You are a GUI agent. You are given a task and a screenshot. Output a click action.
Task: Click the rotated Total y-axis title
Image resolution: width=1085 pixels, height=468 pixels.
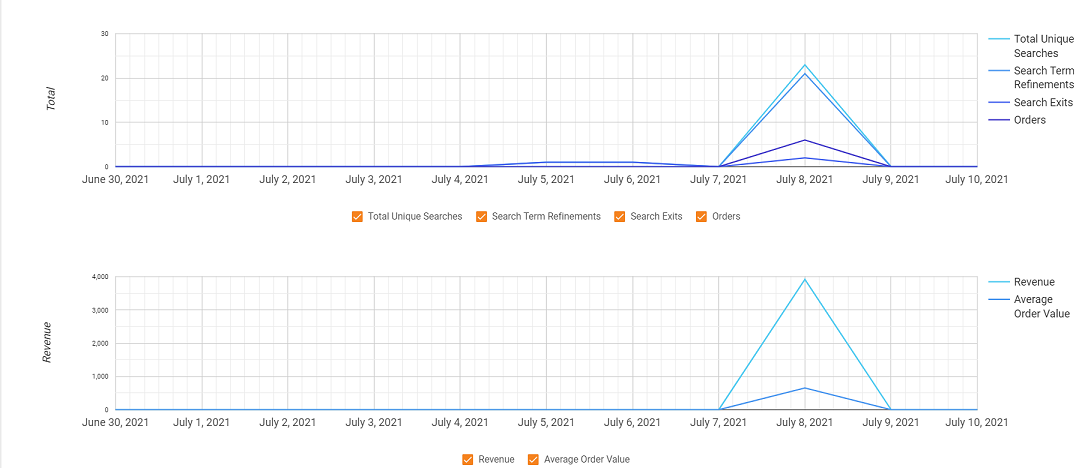[51, 99]
